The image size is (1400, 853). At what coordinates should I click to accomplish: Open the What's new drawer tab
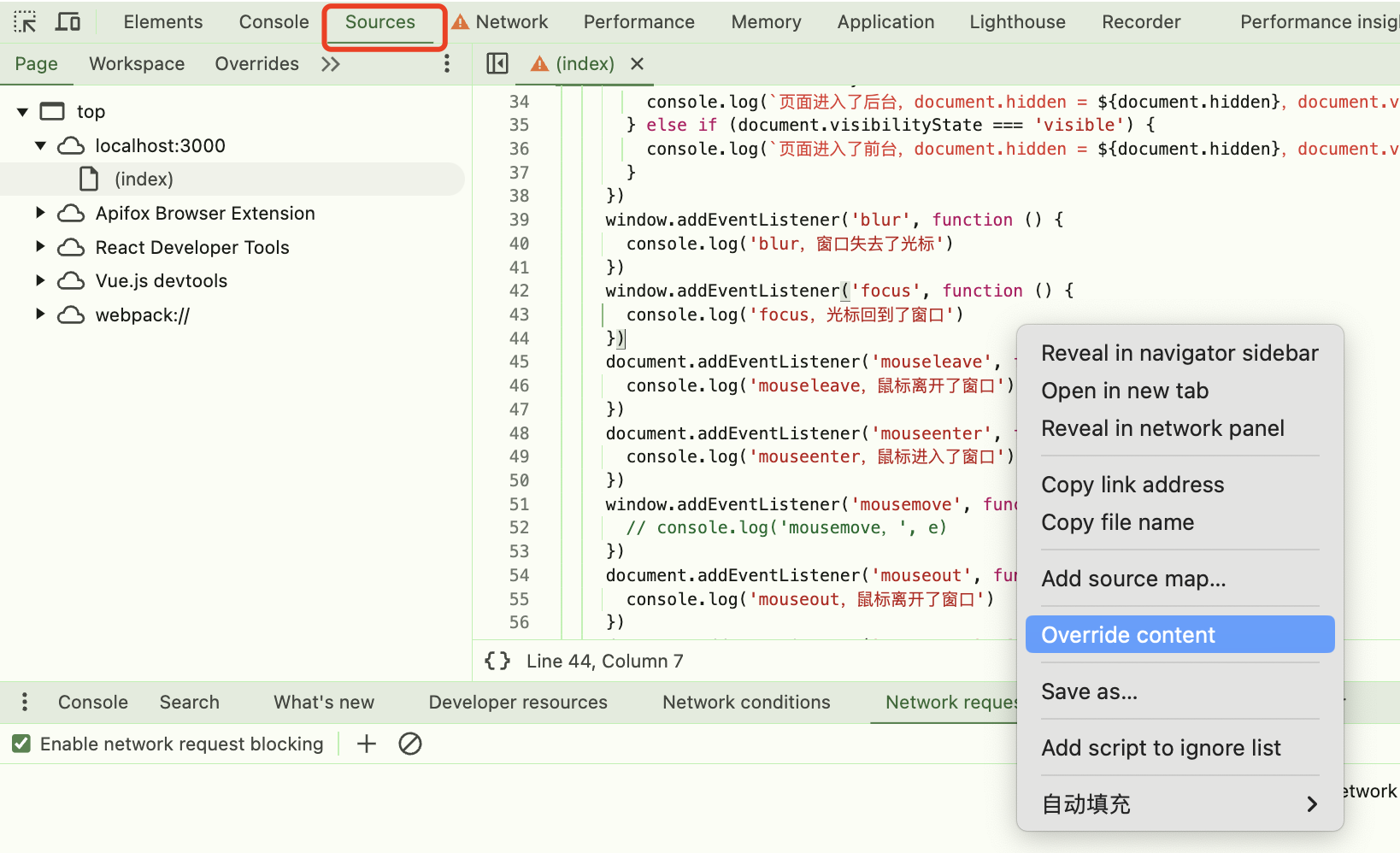[x=324, y=703]
